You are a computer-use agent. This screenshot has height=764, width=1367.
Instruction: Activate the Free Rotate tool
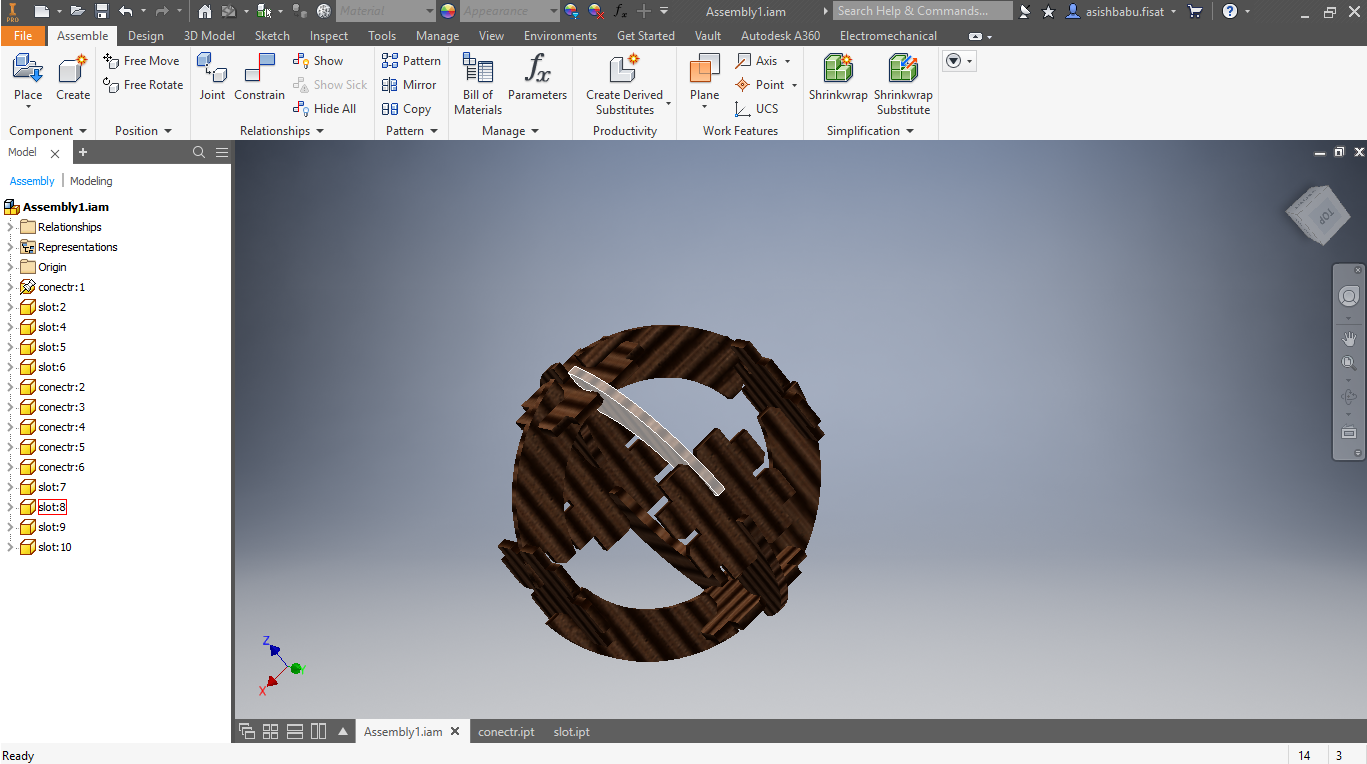143,85
